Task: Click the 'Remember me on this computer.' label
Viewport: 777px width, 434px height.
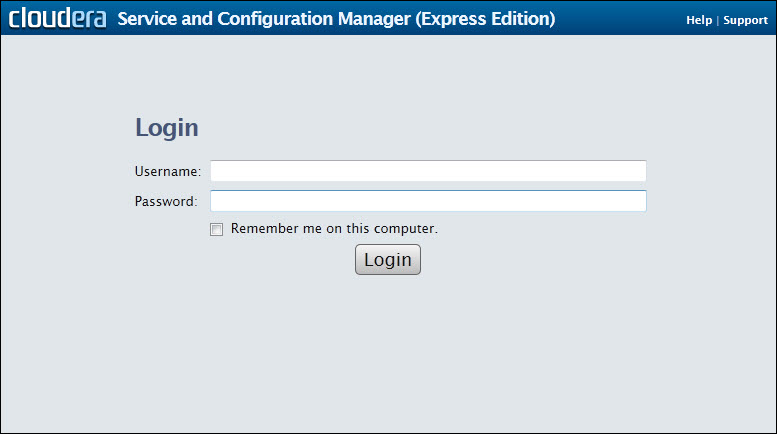Action: tap(334, 229)
